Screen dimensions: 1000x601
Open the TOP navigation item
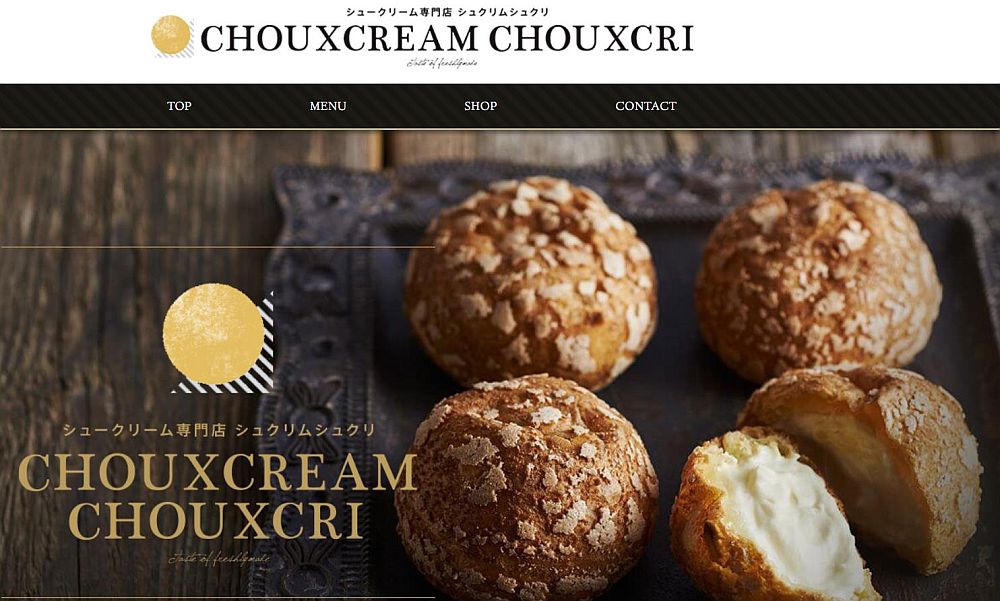point(179,106)
